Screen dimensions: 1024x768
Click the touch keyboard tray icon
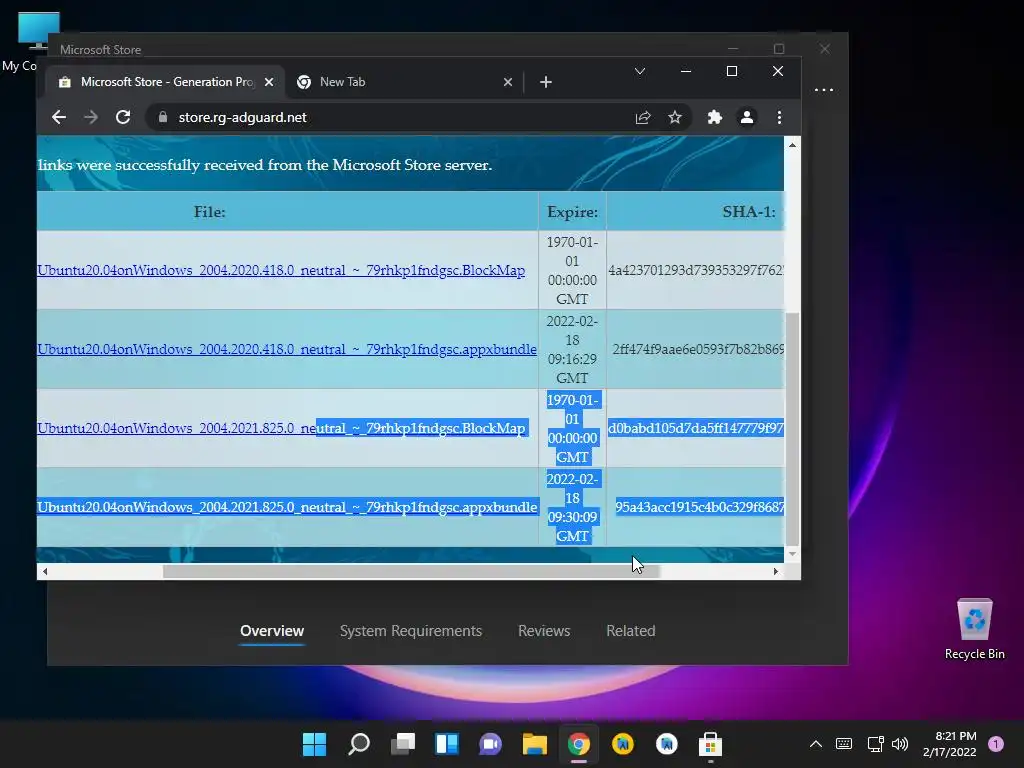[x=844, y=744]
